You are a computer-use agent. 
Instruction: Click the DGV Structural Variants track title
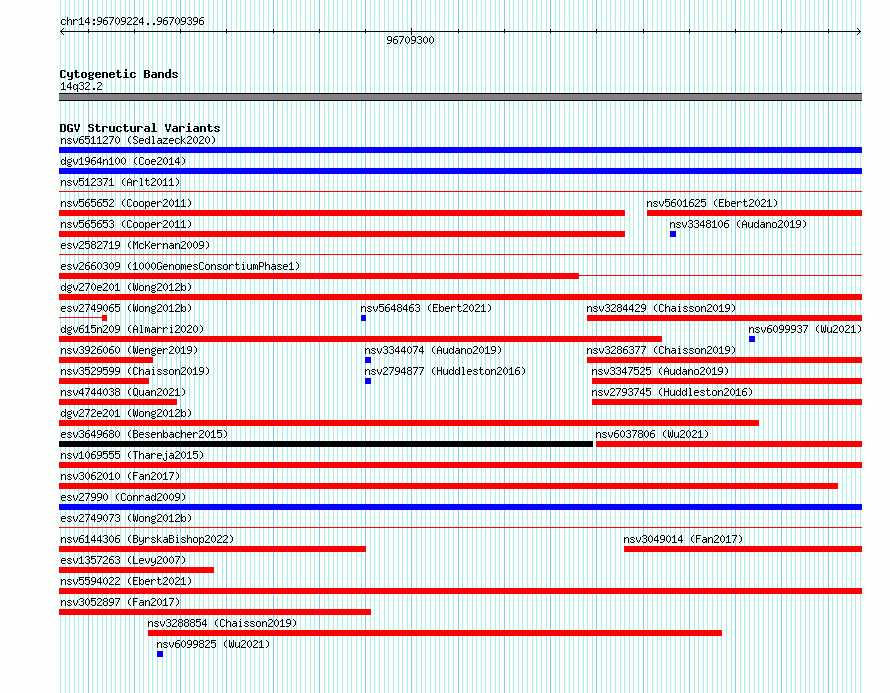(140, 128)
